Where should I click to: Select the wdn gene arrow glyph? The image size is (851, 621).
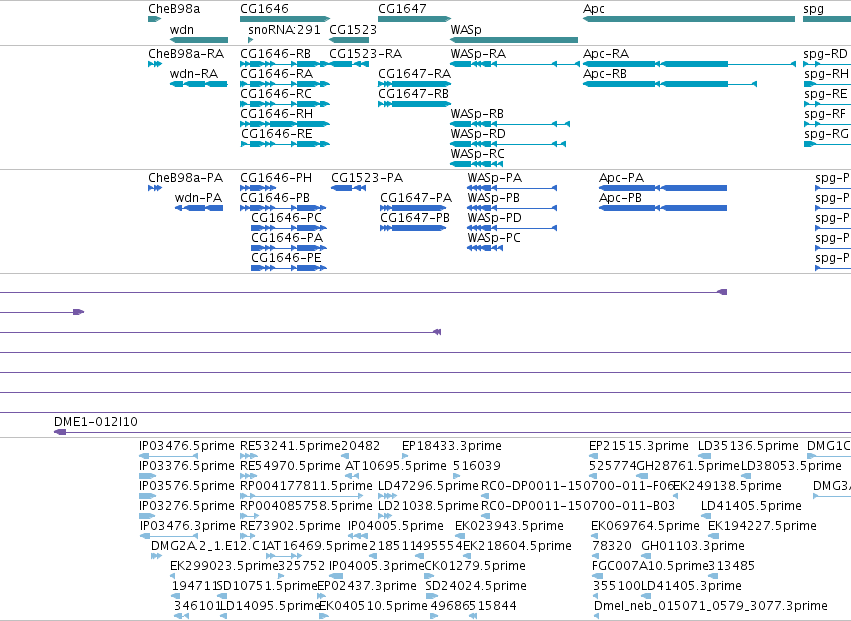pos(199,40)
